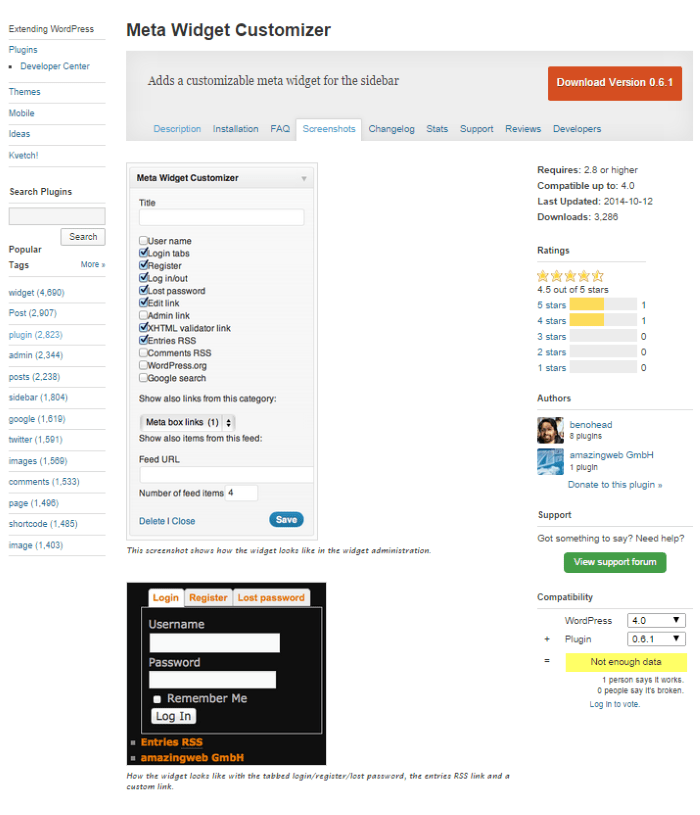This screenshot has height=815, width=700.
Task: Open the Mobile sidebar link
Action: (21, 113)
